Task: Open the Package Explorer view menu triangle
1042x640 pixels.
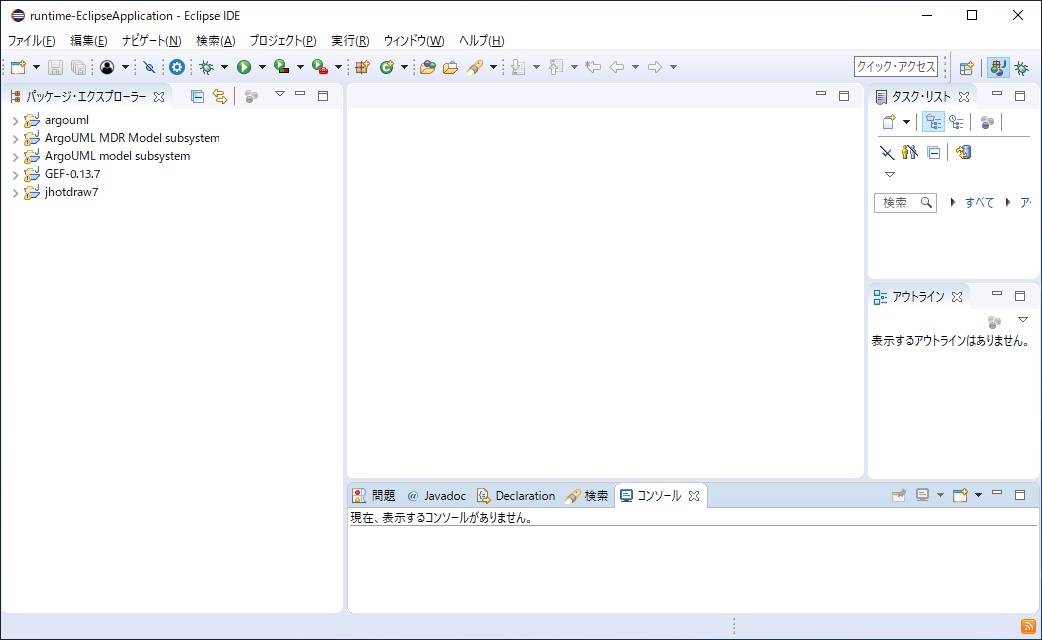Action: (x=280, y=94)
